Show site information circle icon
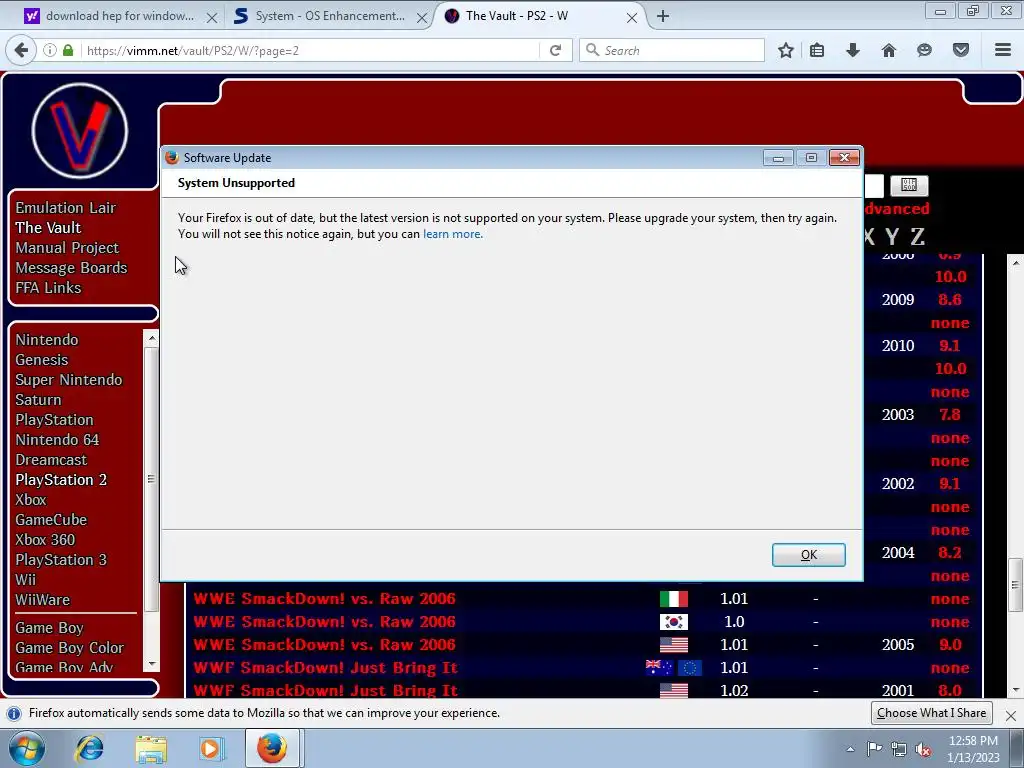 [50, 50]
